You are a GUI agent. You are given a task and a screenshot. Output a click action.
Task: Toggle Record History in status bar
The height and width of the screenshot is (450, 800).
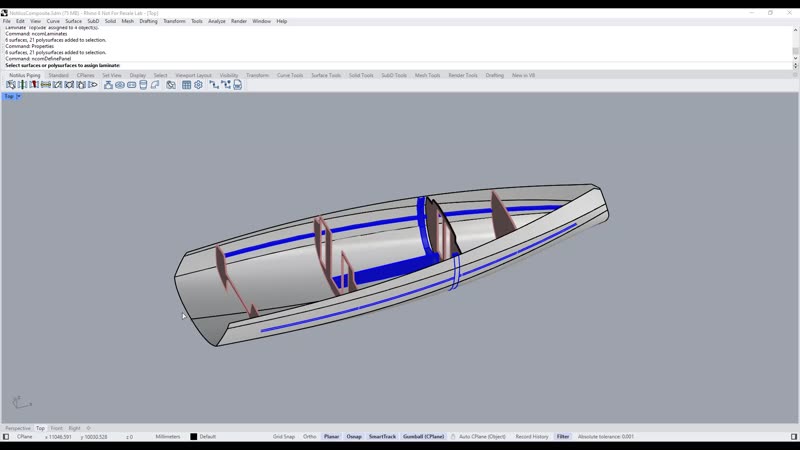(x=532, y=437)
